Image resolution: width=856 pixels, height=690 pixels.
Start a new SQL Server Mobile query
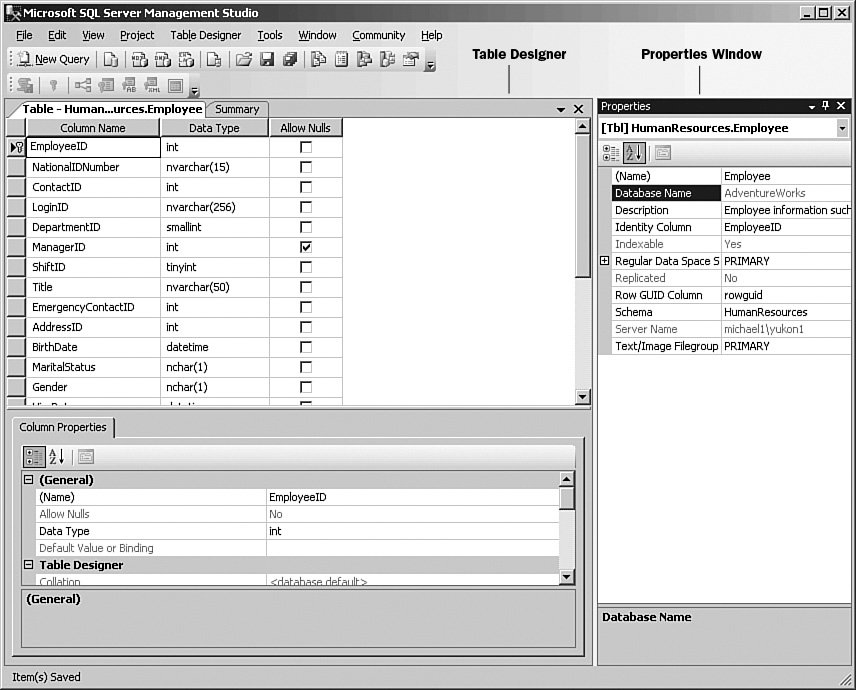[x=213, y=59]
